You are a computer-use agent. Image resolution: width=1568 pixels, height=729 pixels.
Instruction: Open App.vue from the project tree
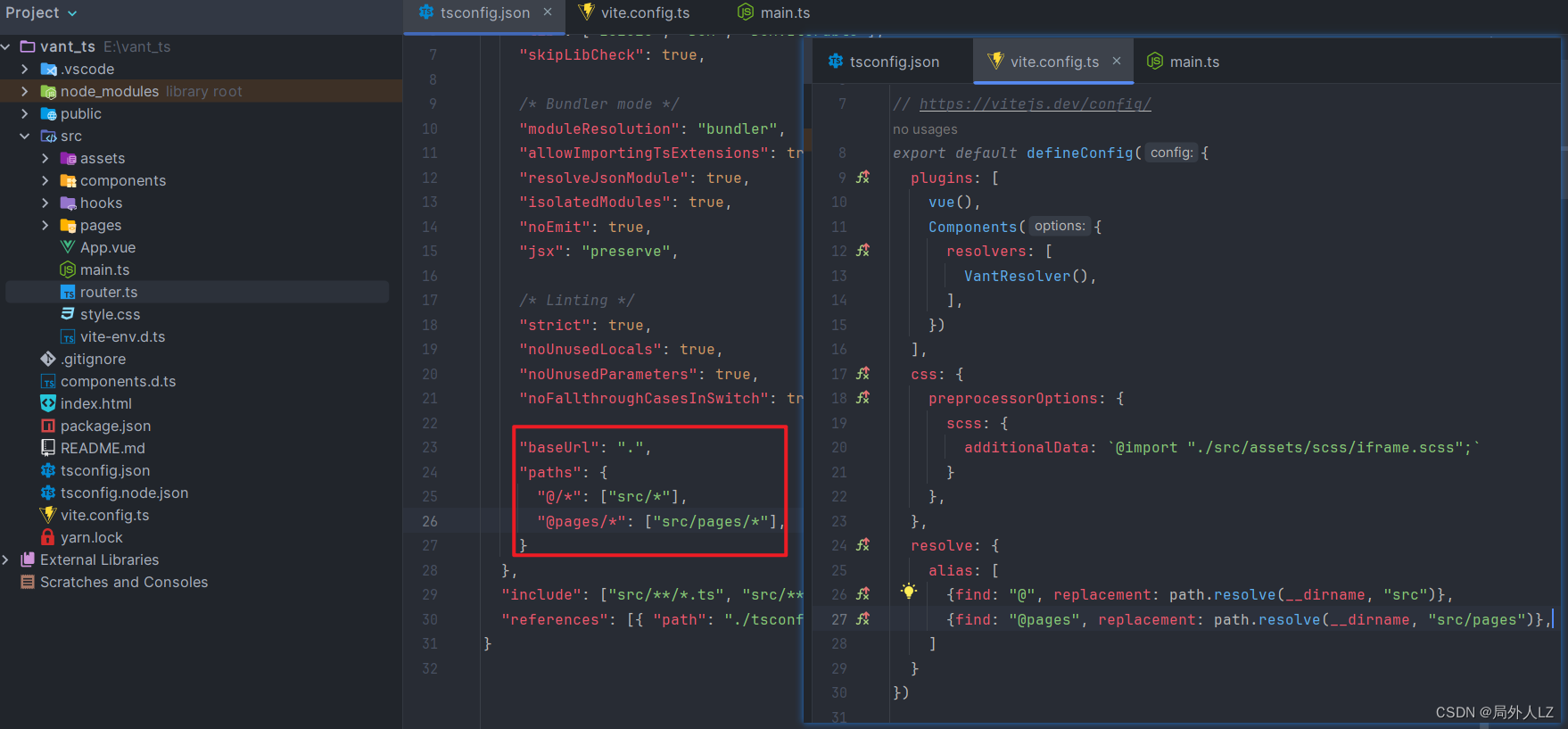(x=108, y=247)
